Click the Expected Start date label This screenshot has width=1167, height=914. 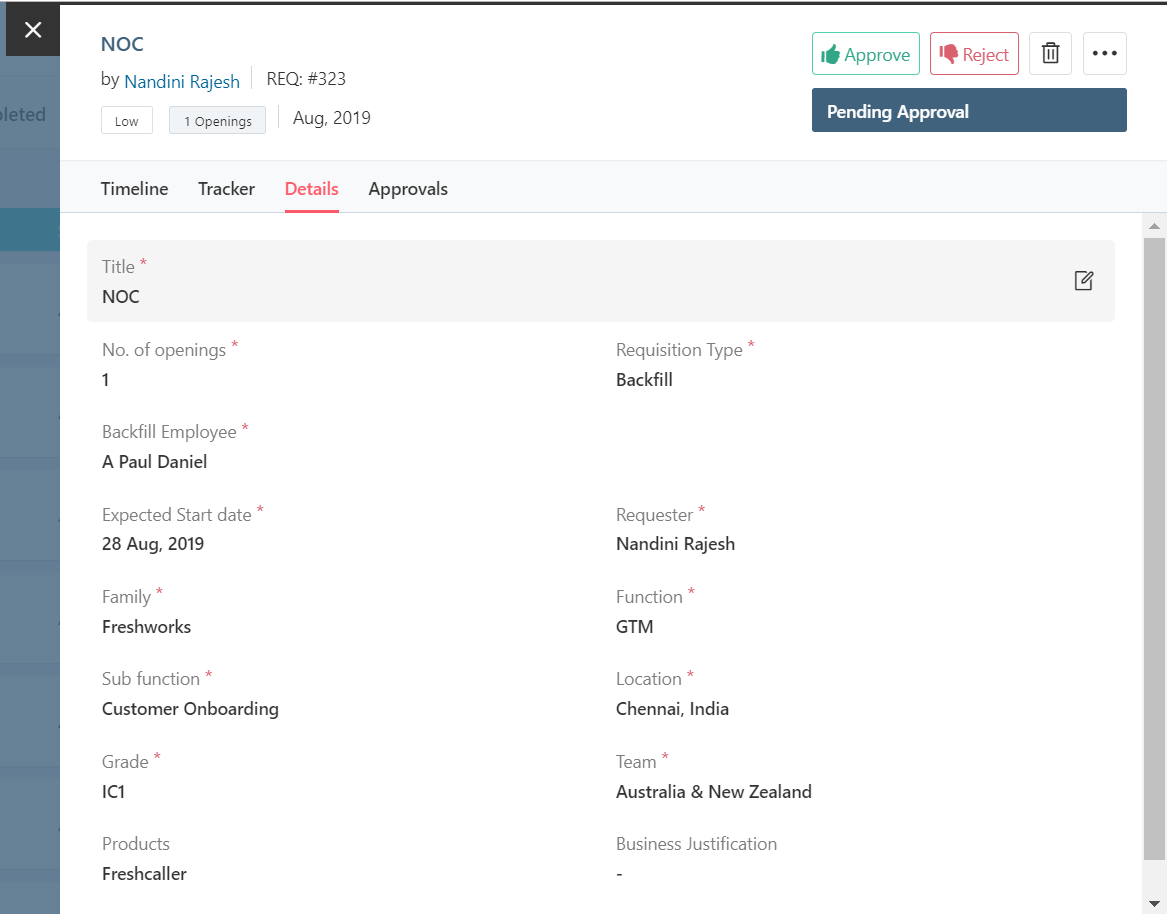tap(176, 514)
